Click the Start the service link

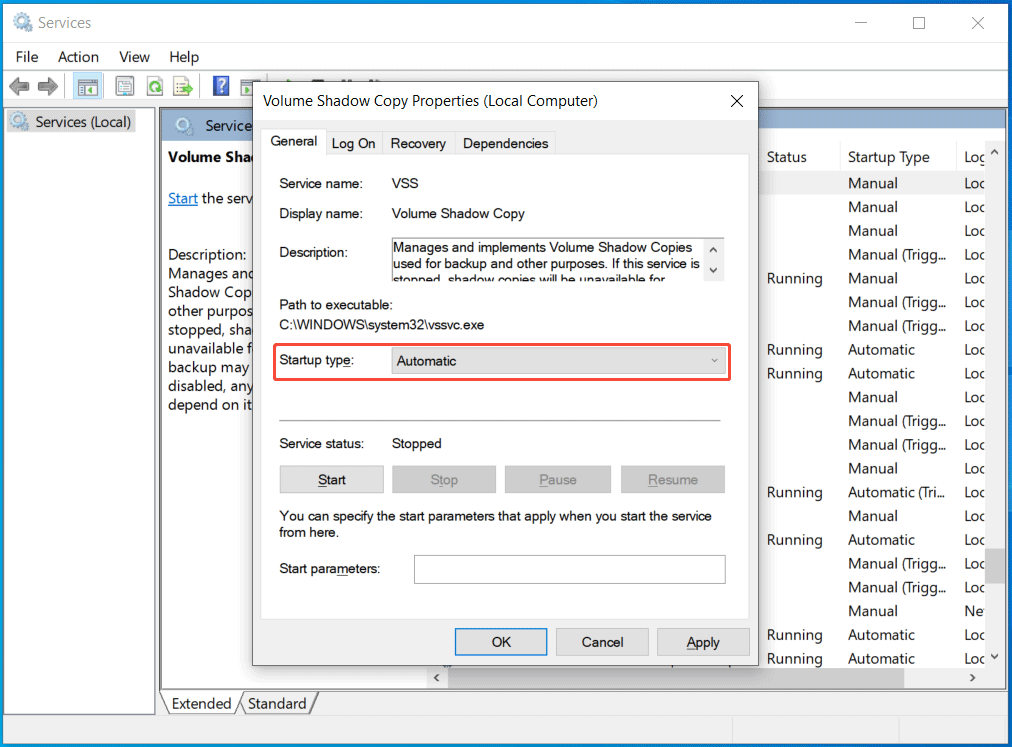click(182, 198)
